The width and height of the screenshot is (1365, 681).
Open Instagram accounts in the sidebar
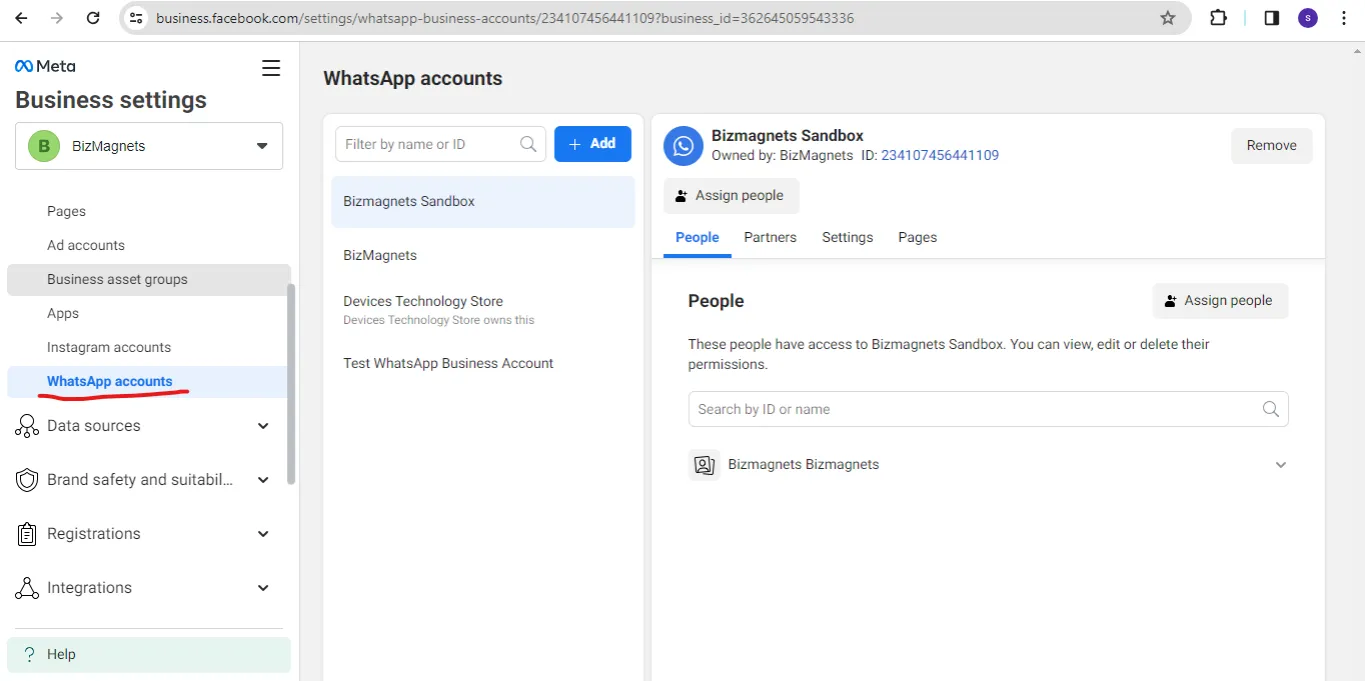[x=109, y=347]
